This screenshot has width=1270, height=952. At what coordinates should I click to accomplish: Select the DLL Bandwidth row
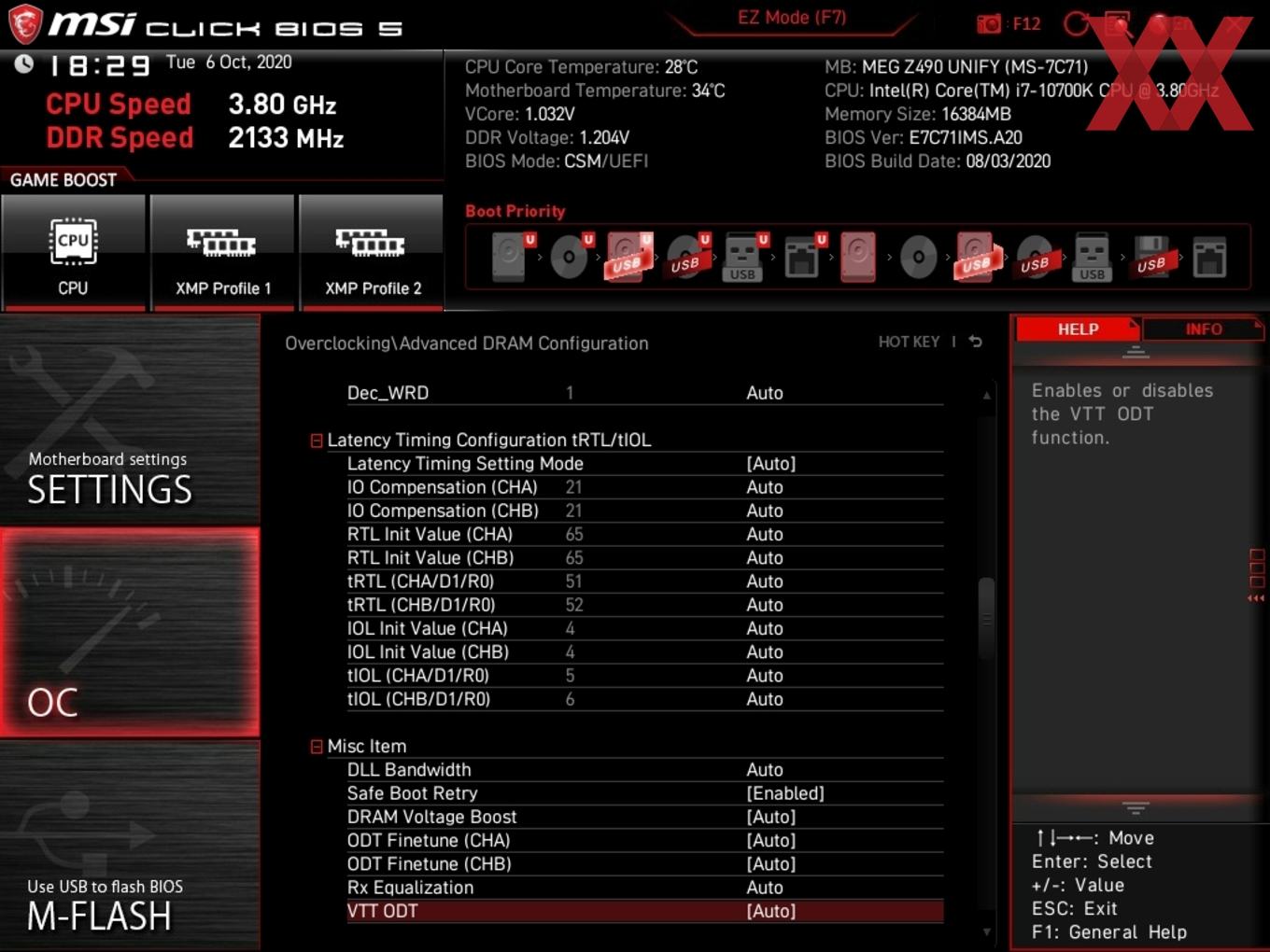click(x=644, y=770)
